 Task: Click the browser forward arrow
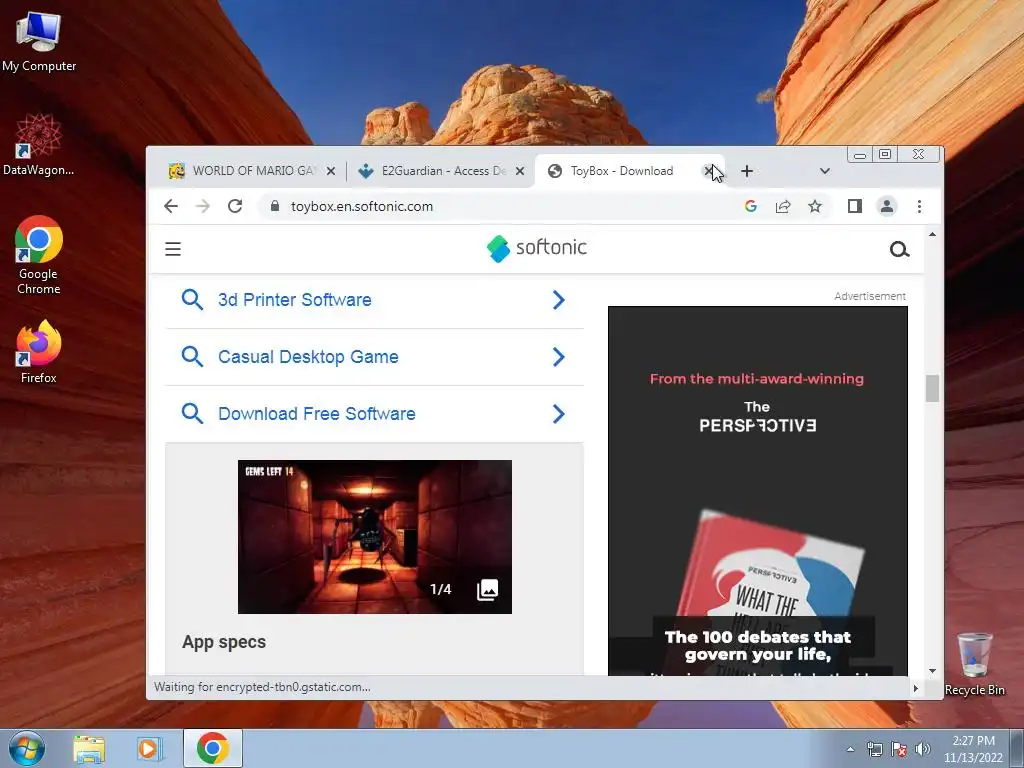coord(203,206)
